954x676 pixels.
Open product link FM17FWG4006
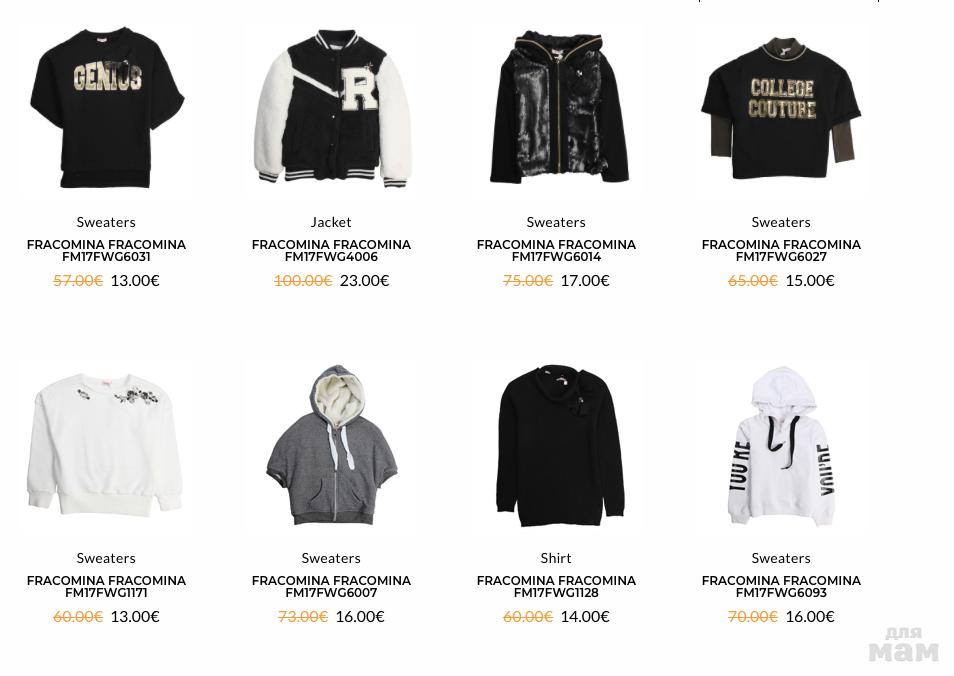tap(332, 251)
